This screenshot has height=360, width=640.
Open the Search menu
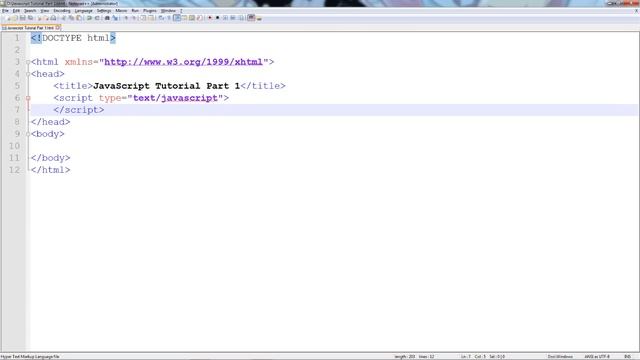pyautogui.click(x=30, y=11)
